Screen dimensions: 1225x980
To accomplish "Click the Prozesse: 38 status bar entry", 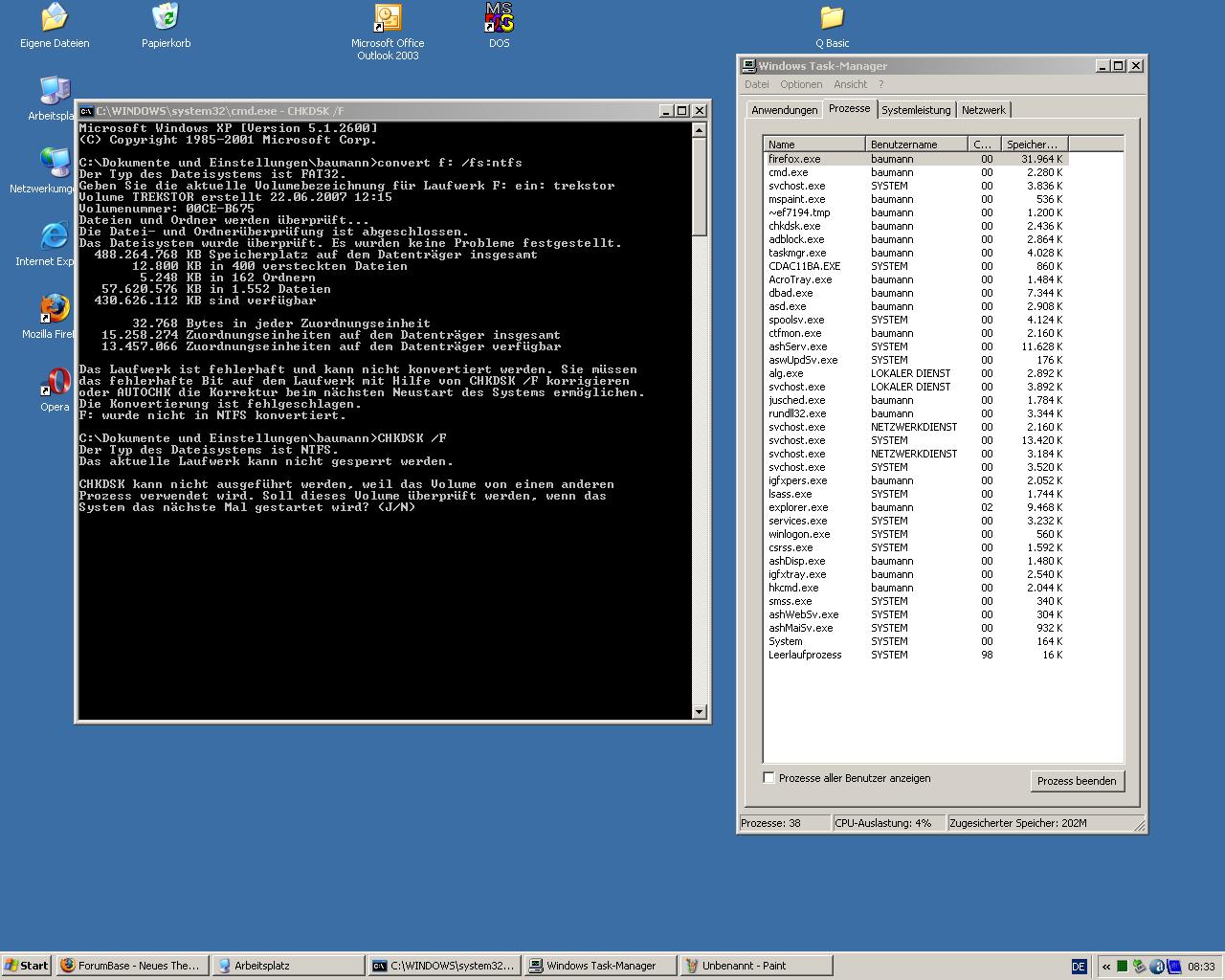I will click(785, 823).
